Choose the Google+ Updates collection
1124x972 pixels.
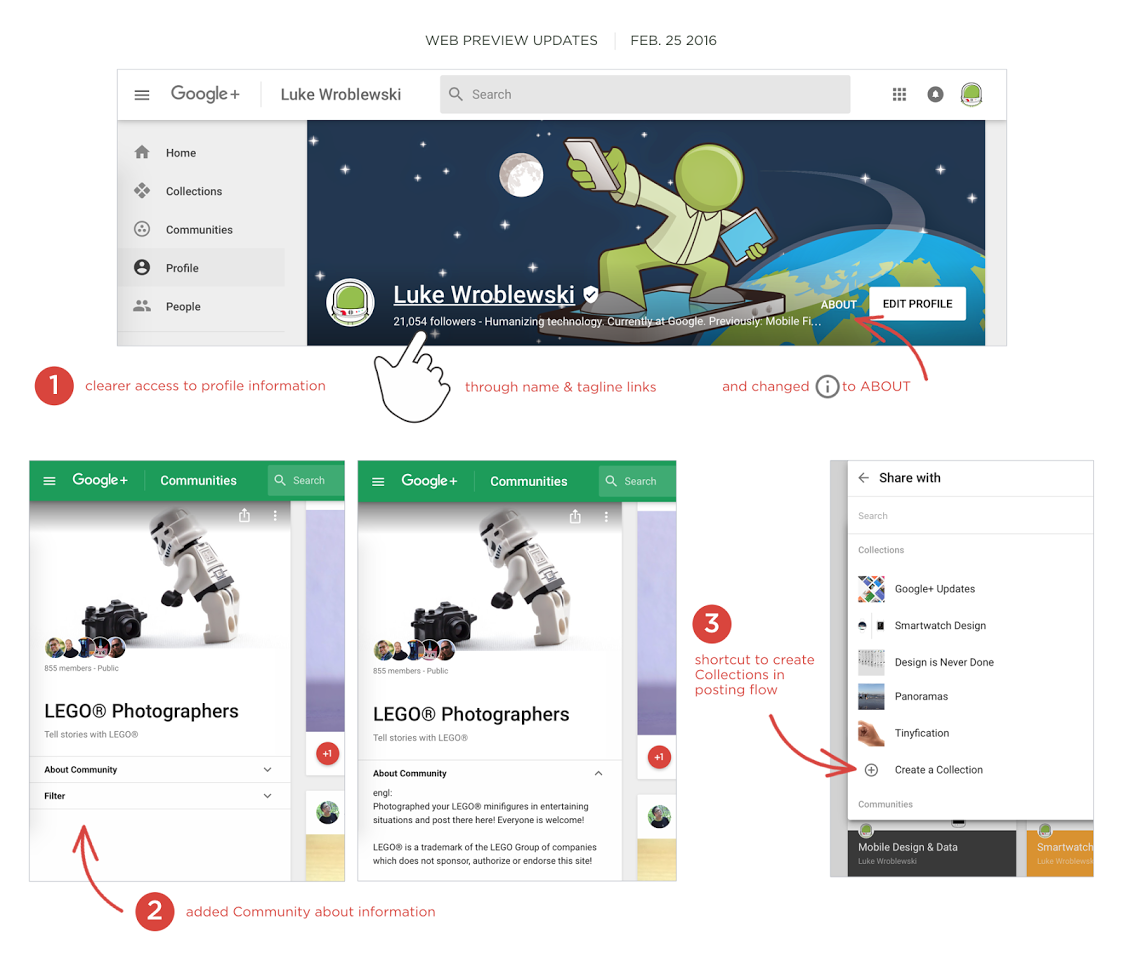click(934, 589)
